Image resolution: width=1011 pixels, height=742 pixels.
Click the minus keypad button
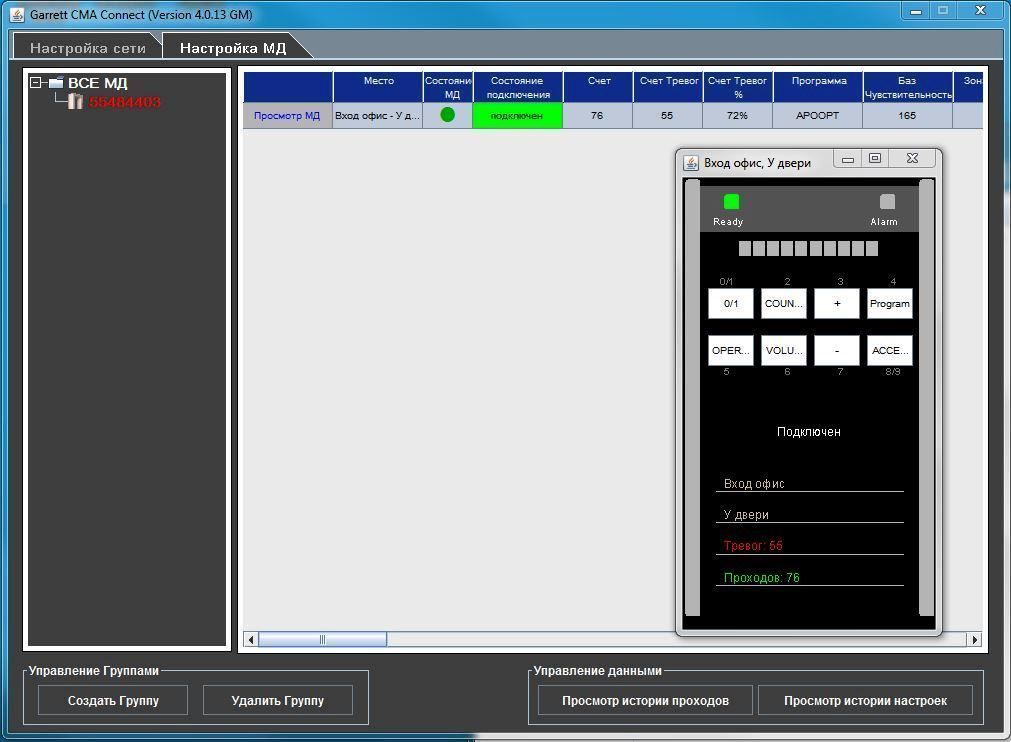[837, 351]
